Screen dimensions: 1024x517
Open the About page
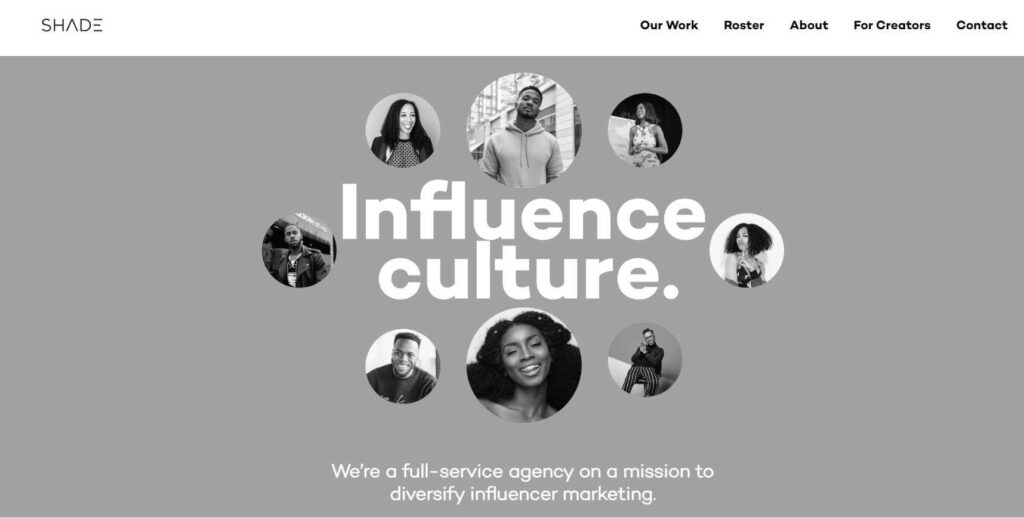pos(808,25)
